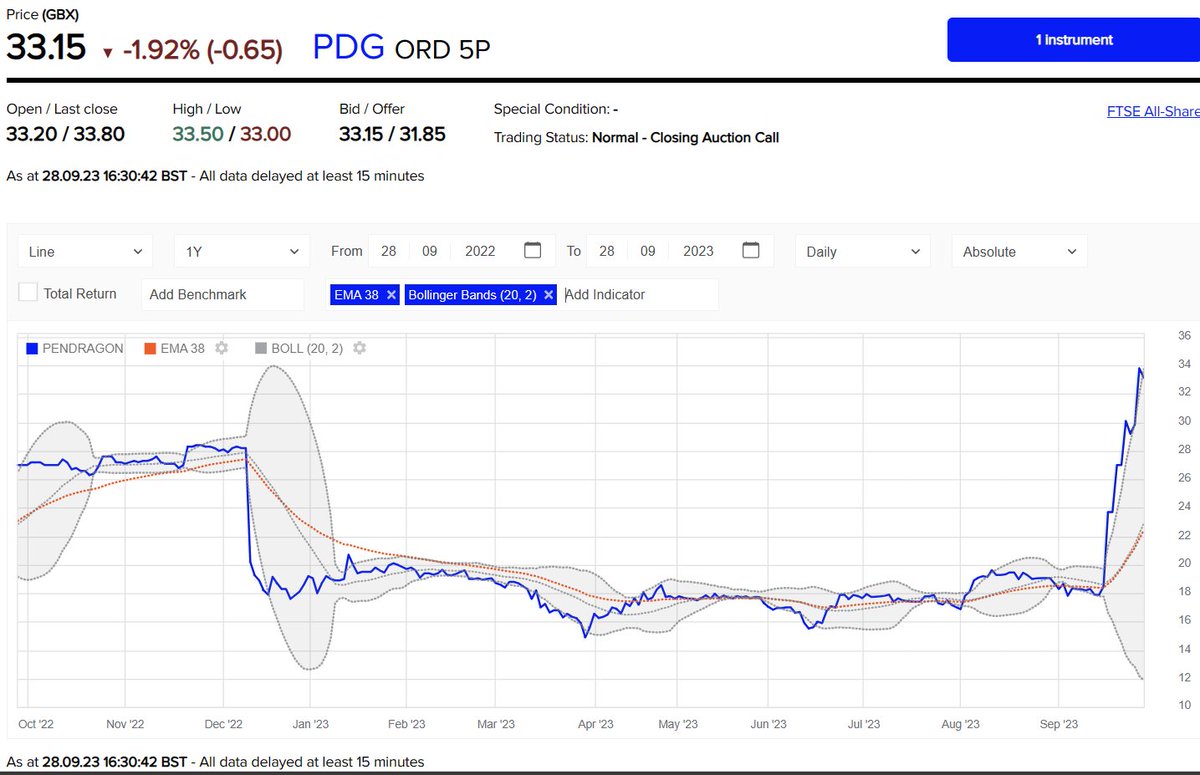Open the Daily interval dropdown
1200x775 pixels.
pos(863,251)
